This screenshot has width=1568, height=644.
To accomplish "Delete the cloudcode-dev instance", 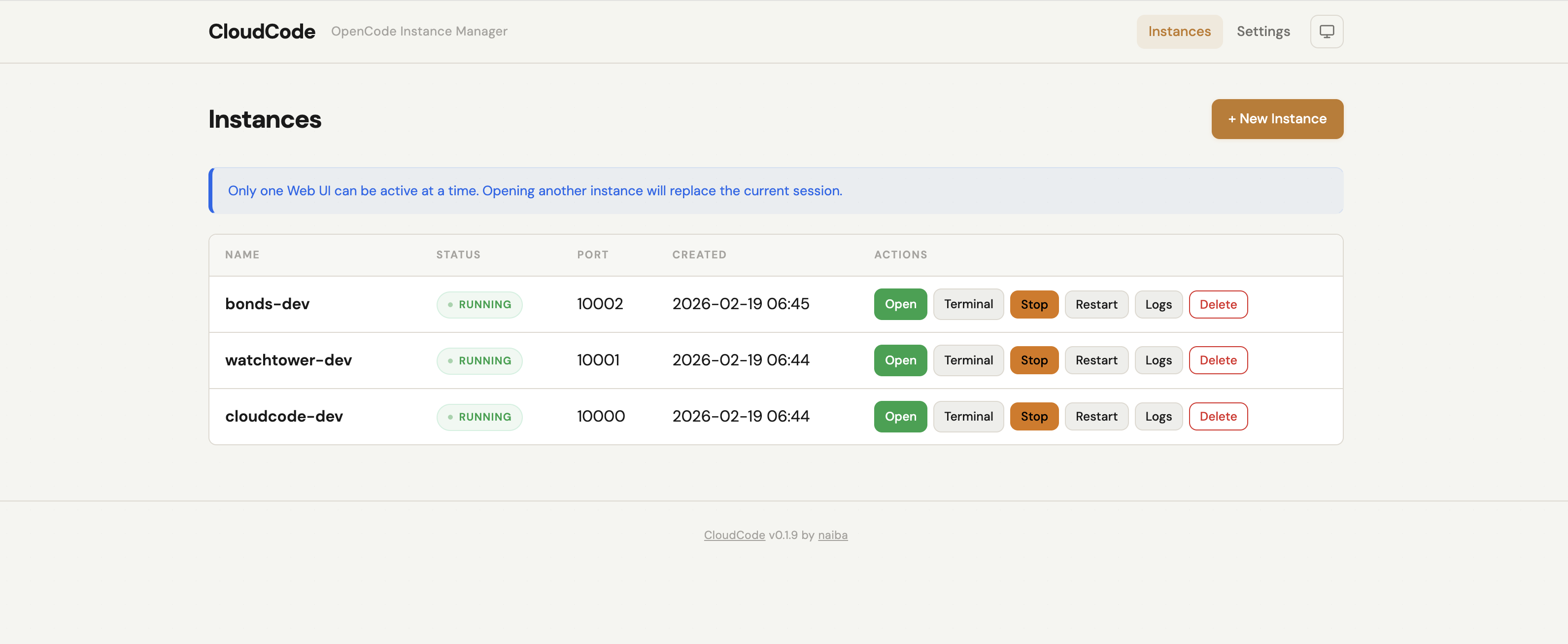I will (1217, 416).
